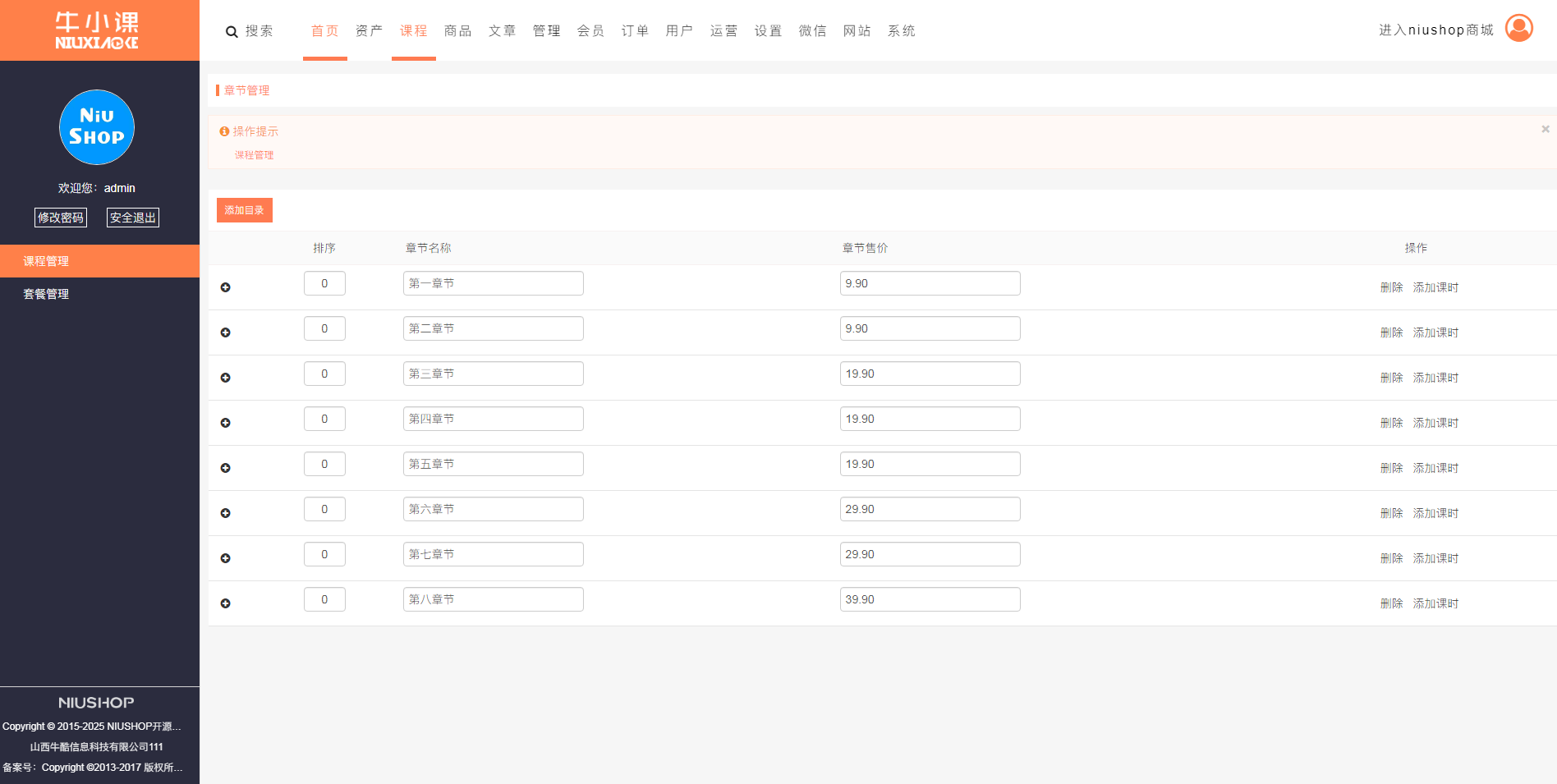Screen dimensions: 1557x784
Task: Expand the 第六章节 row plus icon
Action: point(226,513)
